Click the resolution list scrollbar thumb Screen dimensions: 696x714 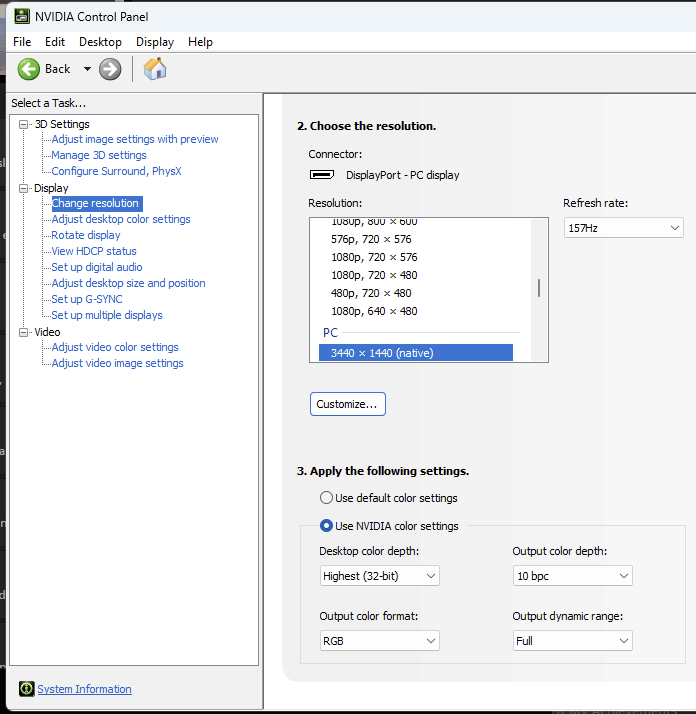click(539, 288)
